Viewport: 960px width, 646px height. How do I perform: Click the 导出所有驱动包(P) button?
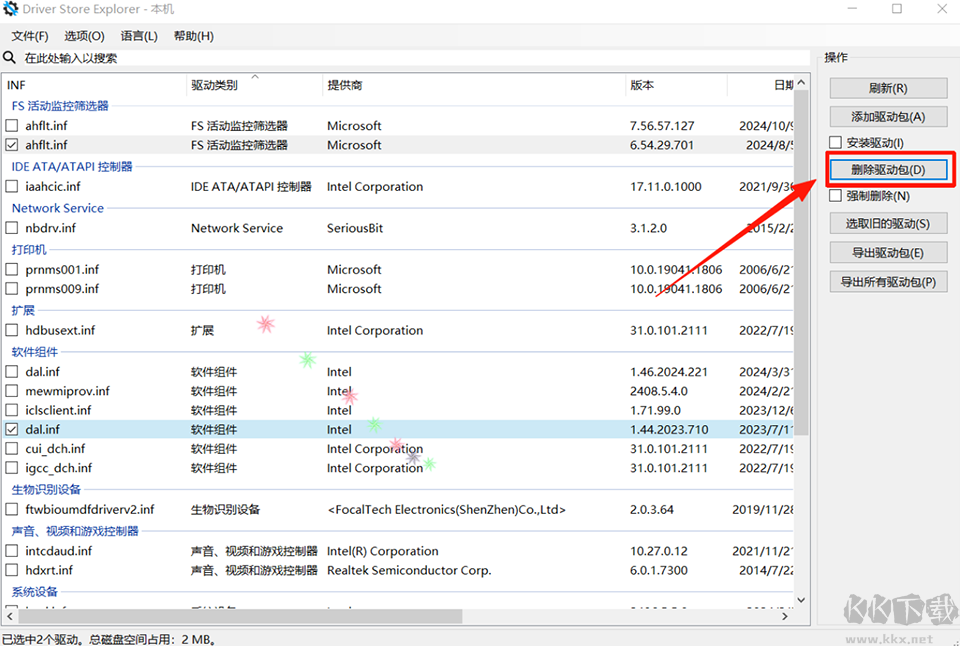[888, 282]
